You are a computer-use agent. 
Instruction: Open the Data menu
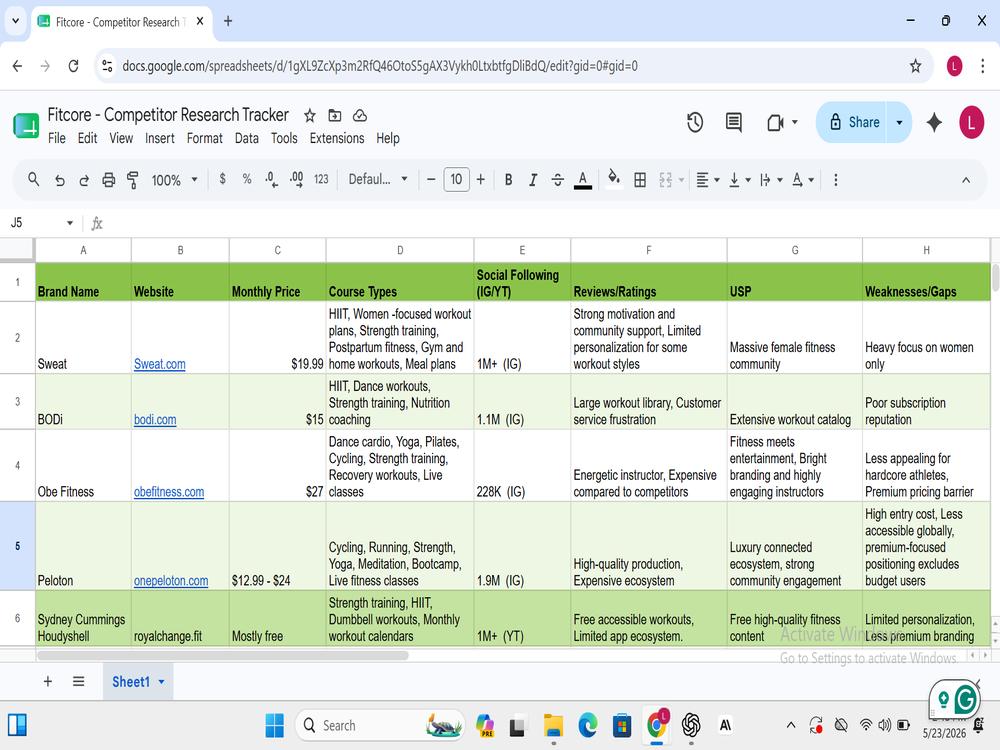[x=247, y=138]
